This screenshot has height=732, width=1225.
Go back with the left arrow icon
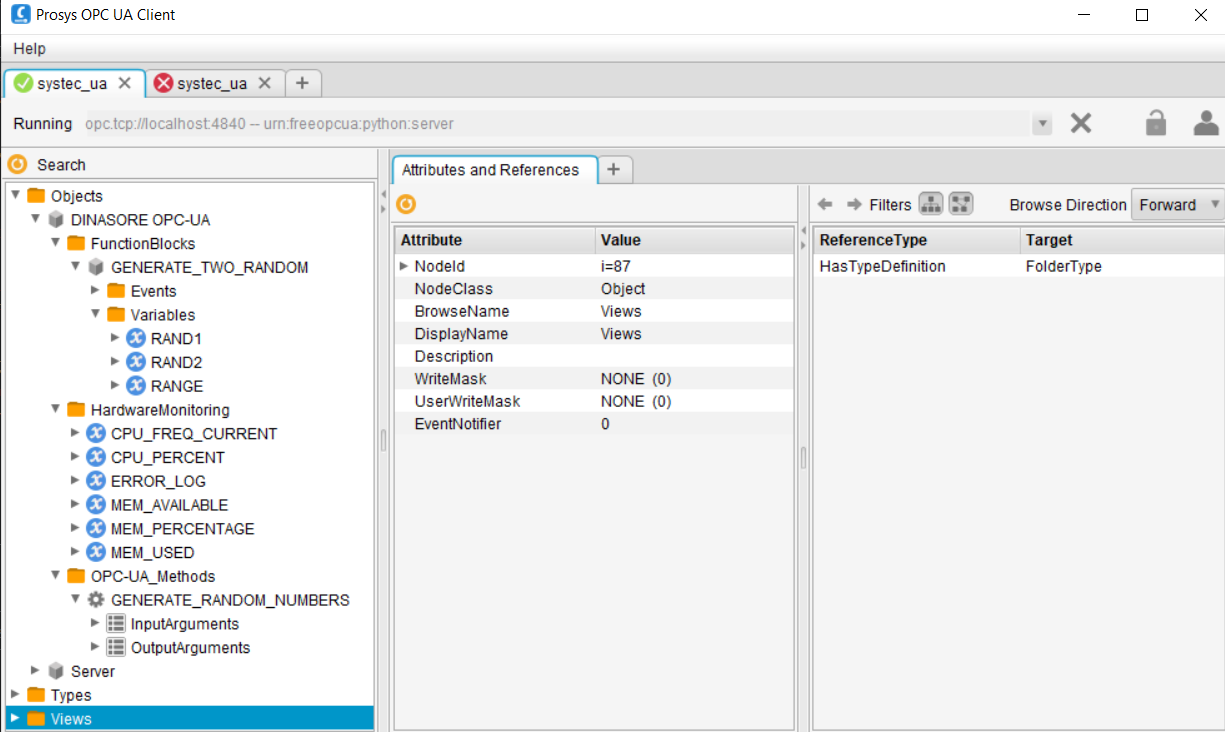tap(826, 204)
